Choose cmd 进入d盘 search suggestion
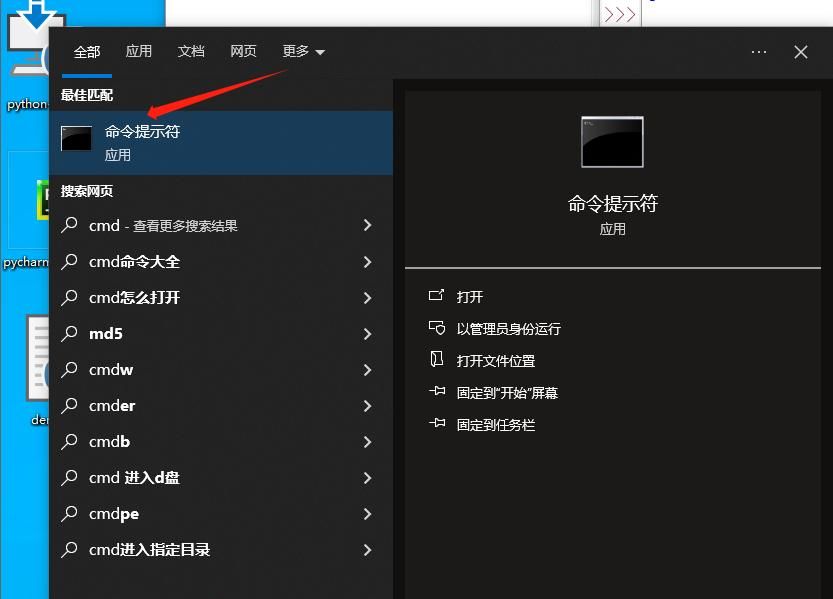Image resolution: width=833 pixels, height=599 pixels. pyautogui.click(x=134, y=478)
